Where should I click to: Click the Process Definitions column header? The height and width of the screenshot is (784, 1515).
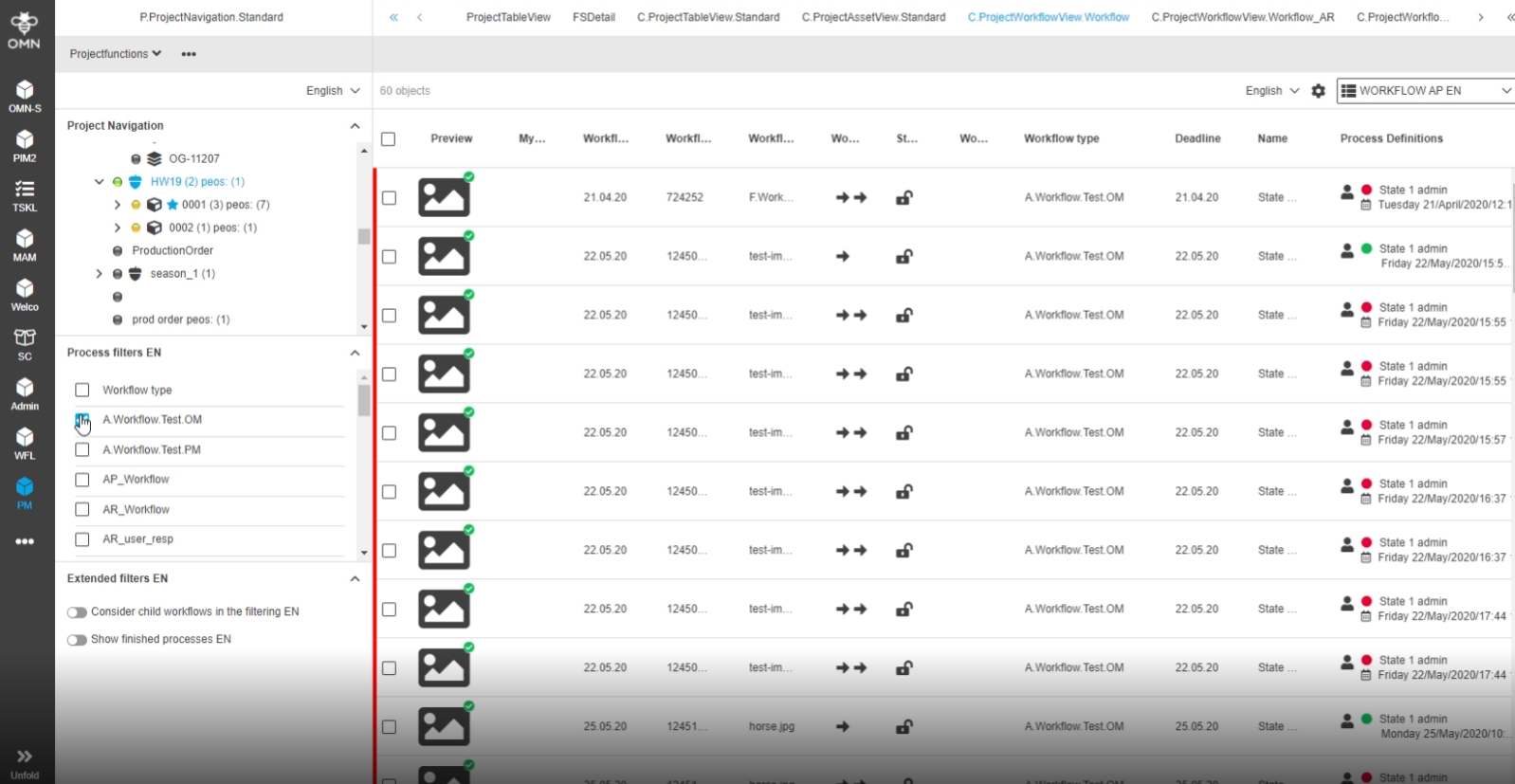[1392, 138]
